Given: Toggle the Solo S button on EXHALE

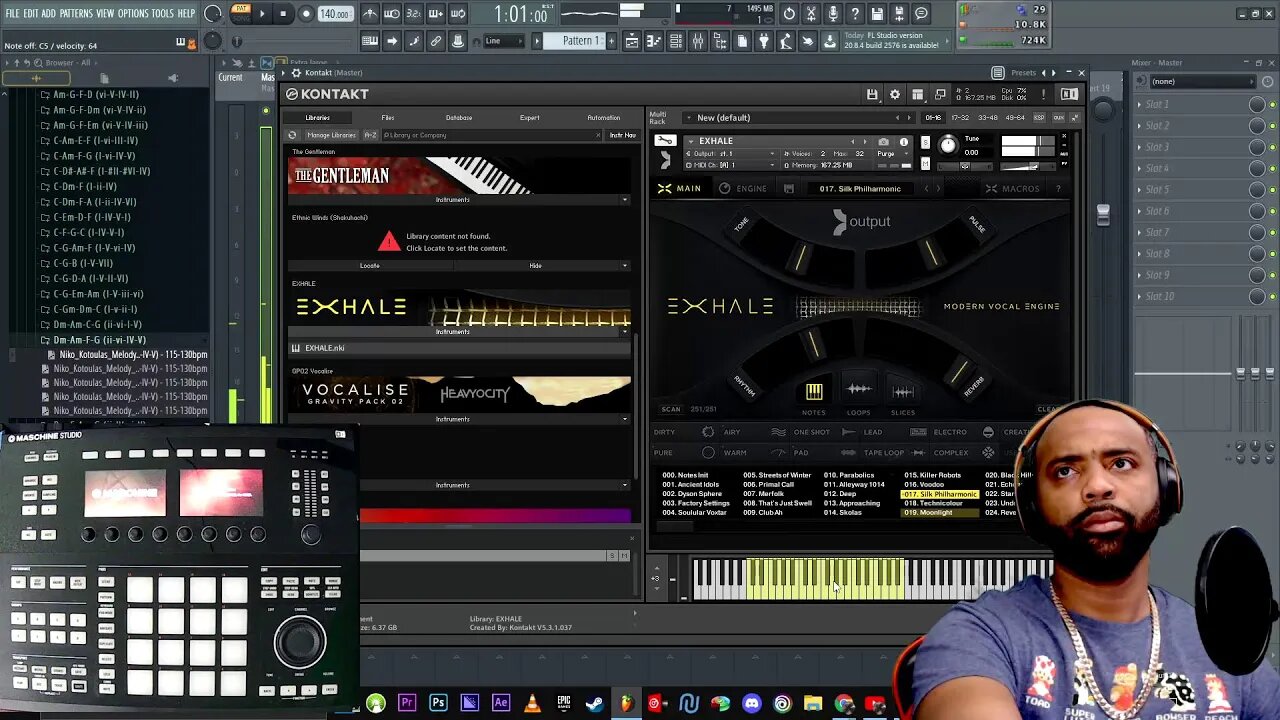Looking at the screenshot, I should coord(925,141).
